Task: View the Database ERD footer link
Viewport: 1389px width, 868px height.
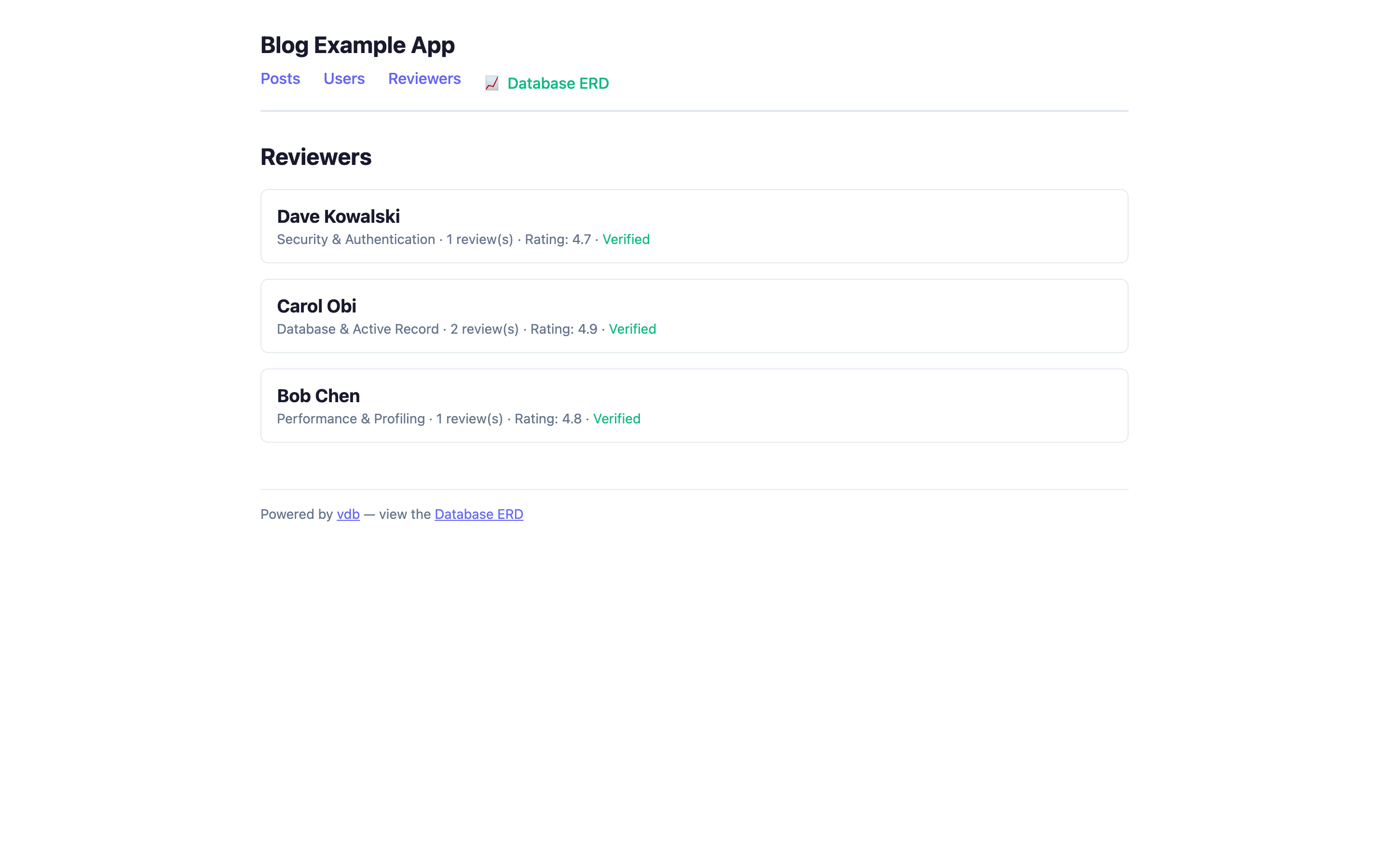Action: tap(479, 515)
